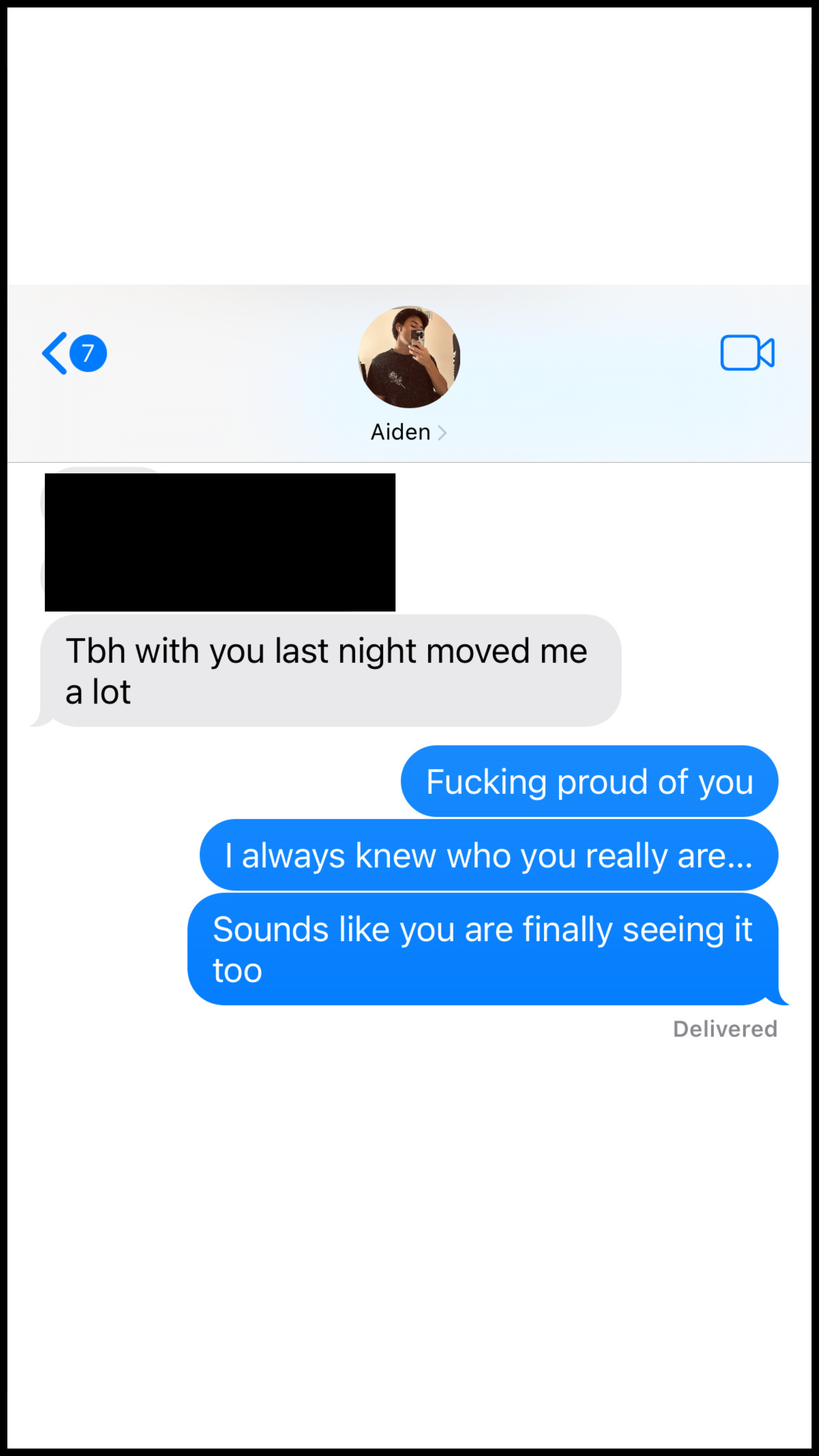Tap the Aiden contact name

pos(400,432)
